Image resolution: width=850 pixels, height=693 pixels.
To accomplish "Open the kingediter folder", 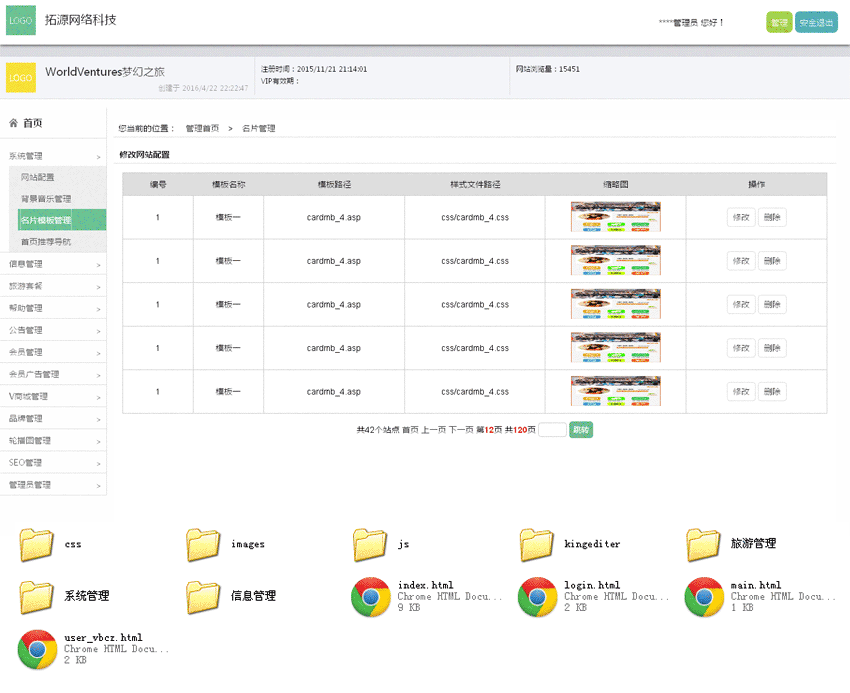I will (537, 545).
